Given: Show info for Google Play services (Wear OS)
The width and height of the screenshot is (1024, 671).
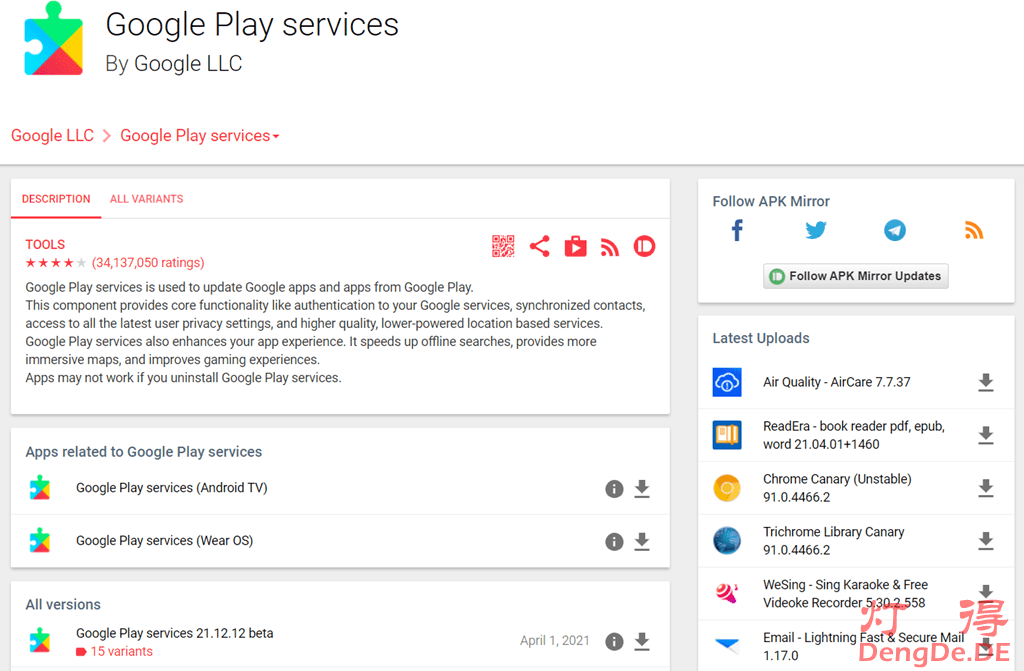Looking at the screenshot, I should pyautogui.click(x=614, y=542).
